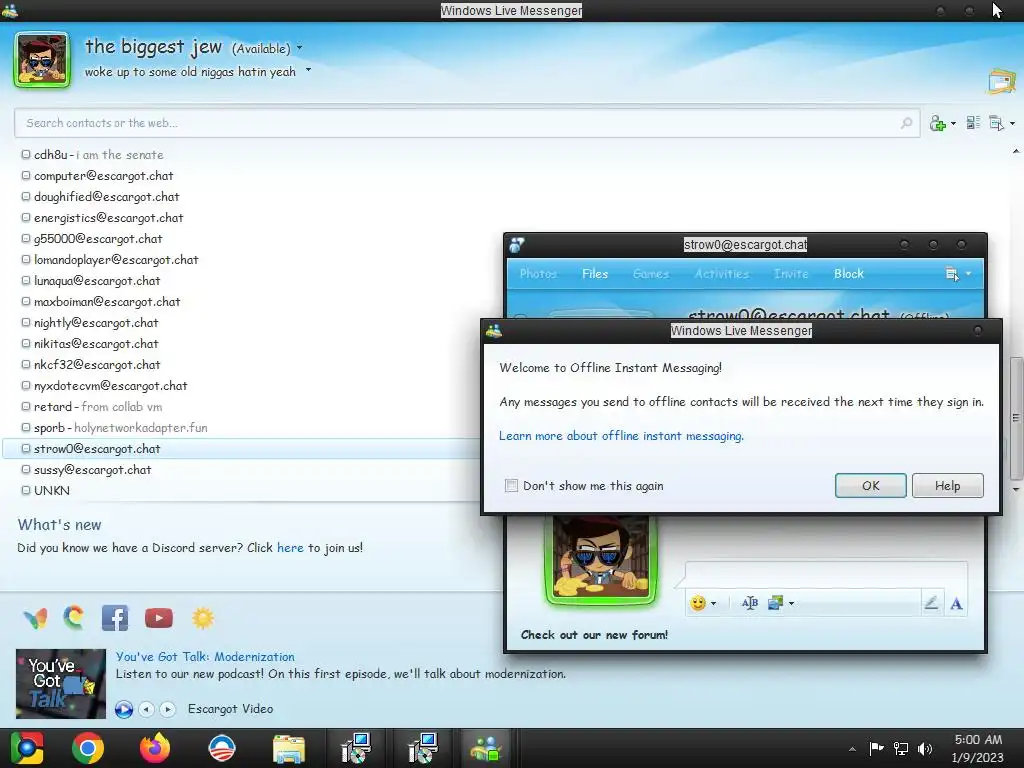Select contact g55000@escargot.chat
The height and width of the screenshot is (768, 1024).
(91, 238)
